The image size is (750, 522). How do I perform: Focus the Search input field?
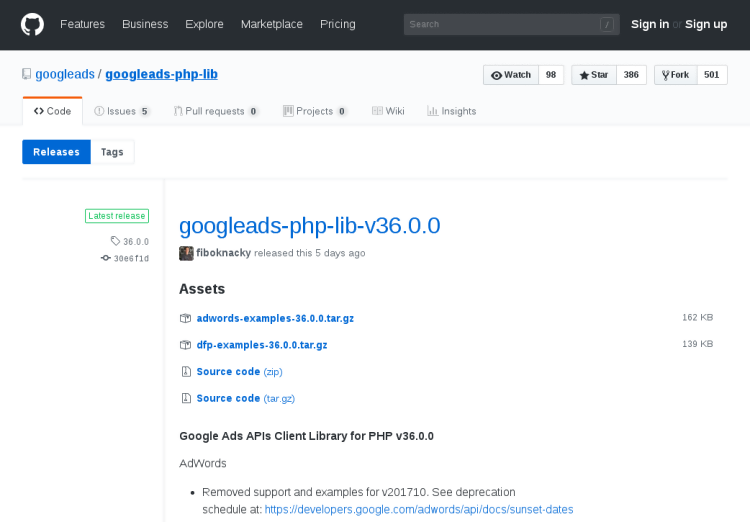(x=511, y=24)
